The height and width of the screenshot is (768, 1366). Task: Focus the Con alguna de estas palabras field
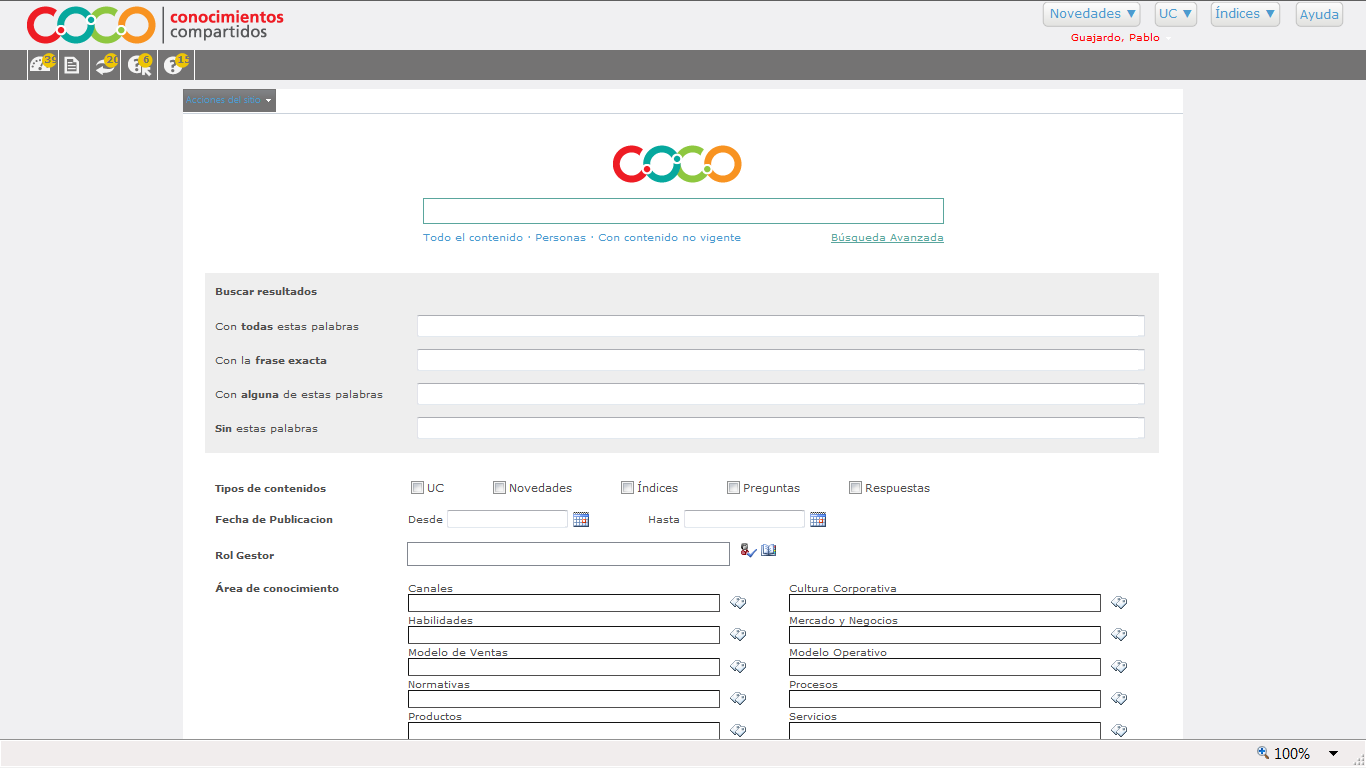coord(781,394)
